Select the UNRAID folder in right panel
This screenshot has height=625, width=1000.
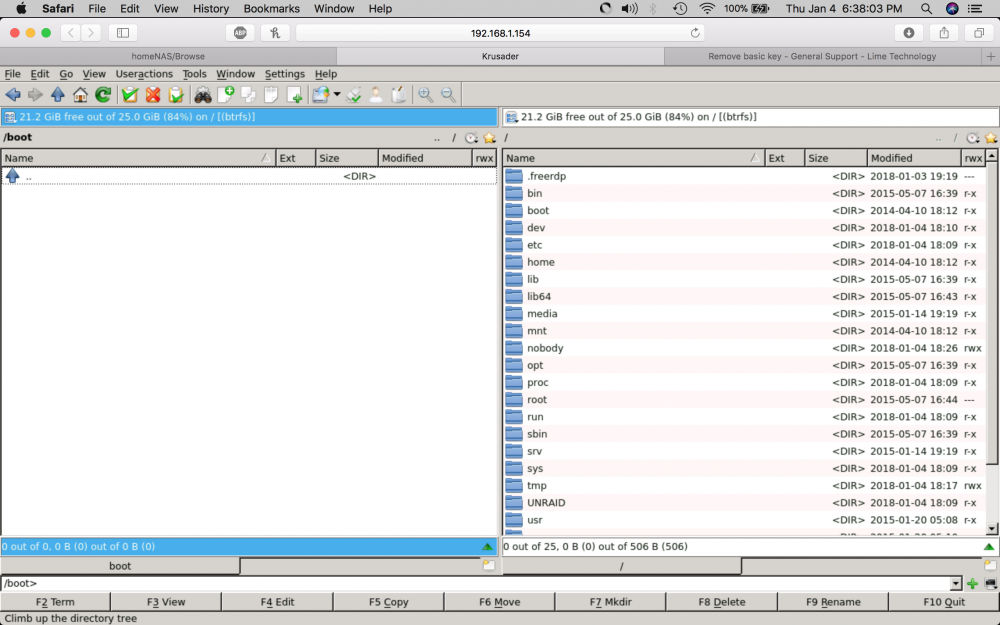[744, 503]
